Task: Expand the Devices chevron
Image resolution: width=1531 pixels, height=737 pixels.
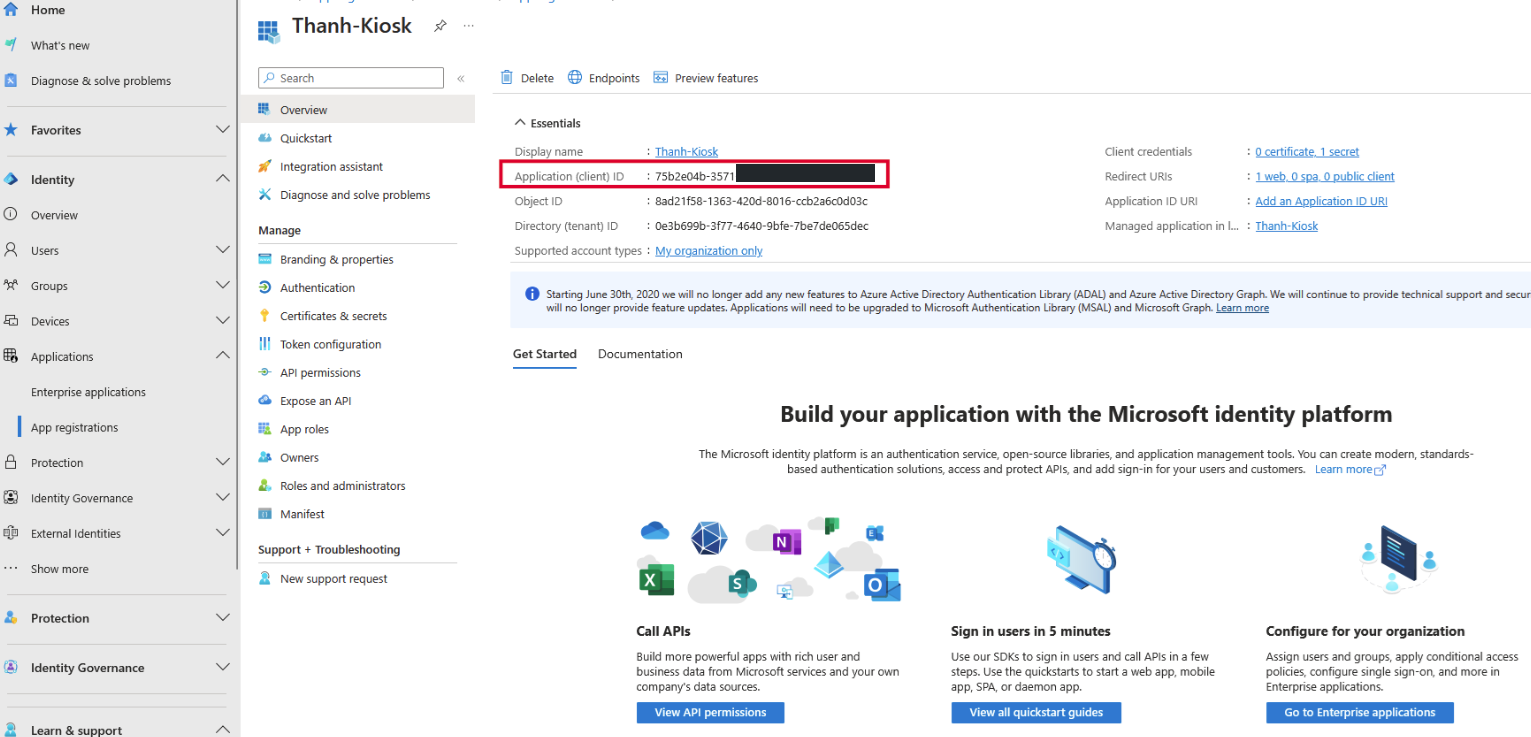Action: (223, 321)
